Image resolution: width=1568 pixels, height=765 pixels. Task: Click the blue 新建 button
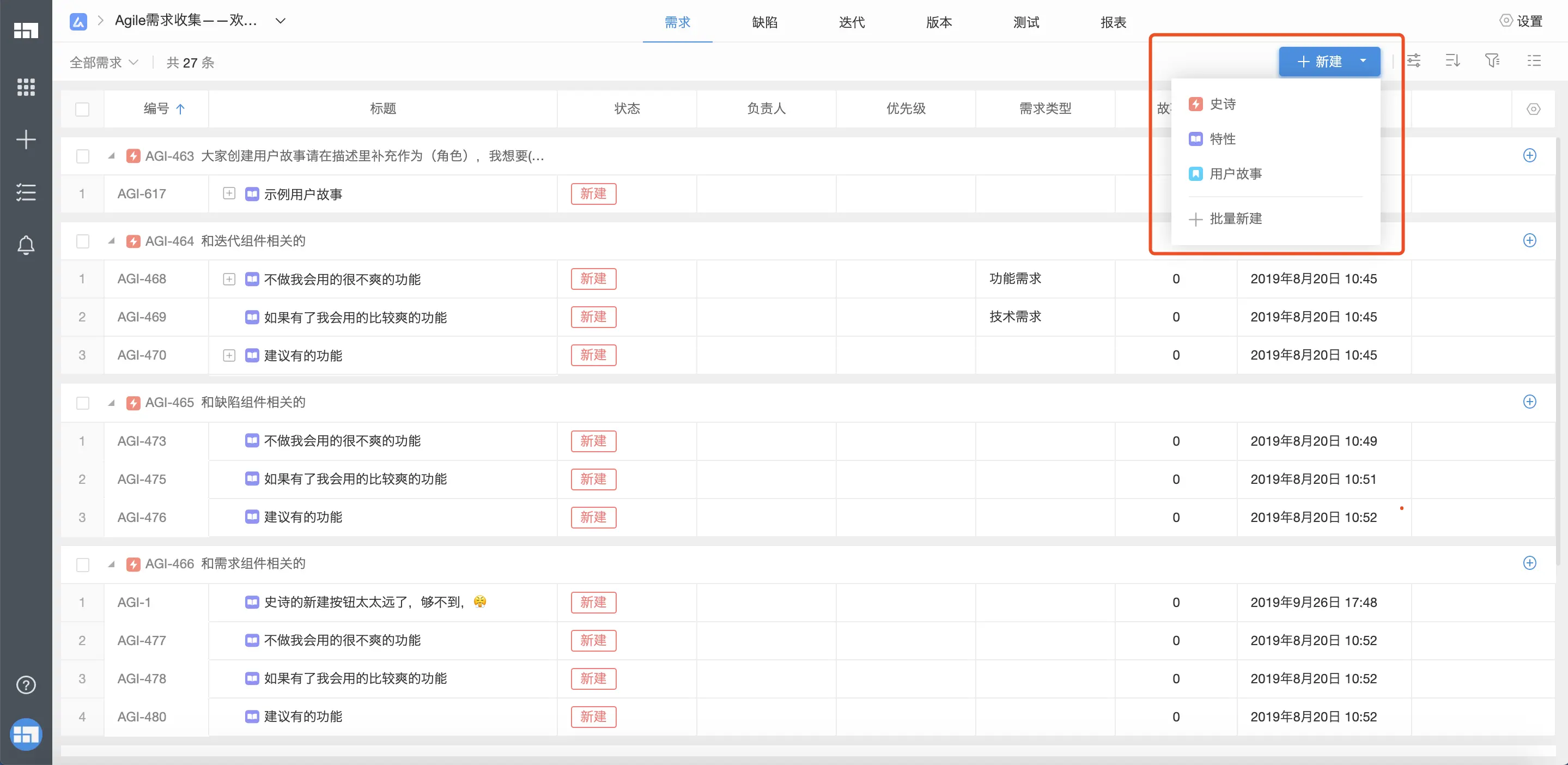click(x=1318, y=62)
